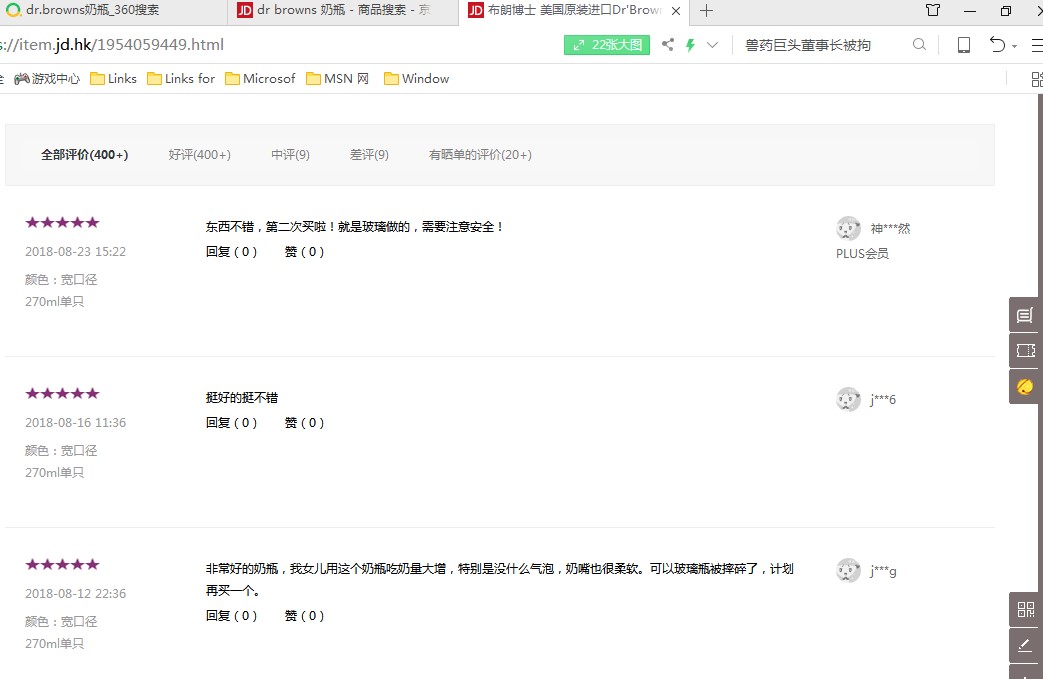Click the gold coin sidebar icon
Image resolution: width=1043 pixels, height=679 pixels.
(1025, 386)
